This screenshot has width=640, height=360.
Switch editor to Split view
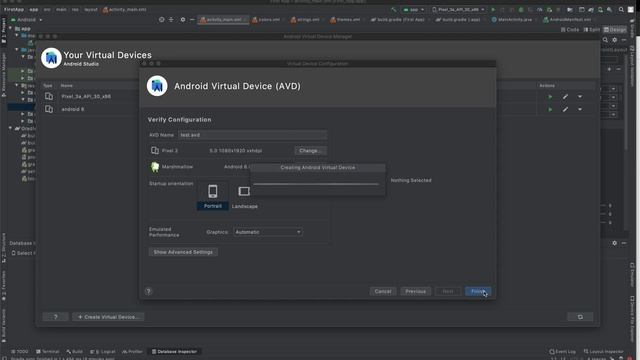coord(592,29)
